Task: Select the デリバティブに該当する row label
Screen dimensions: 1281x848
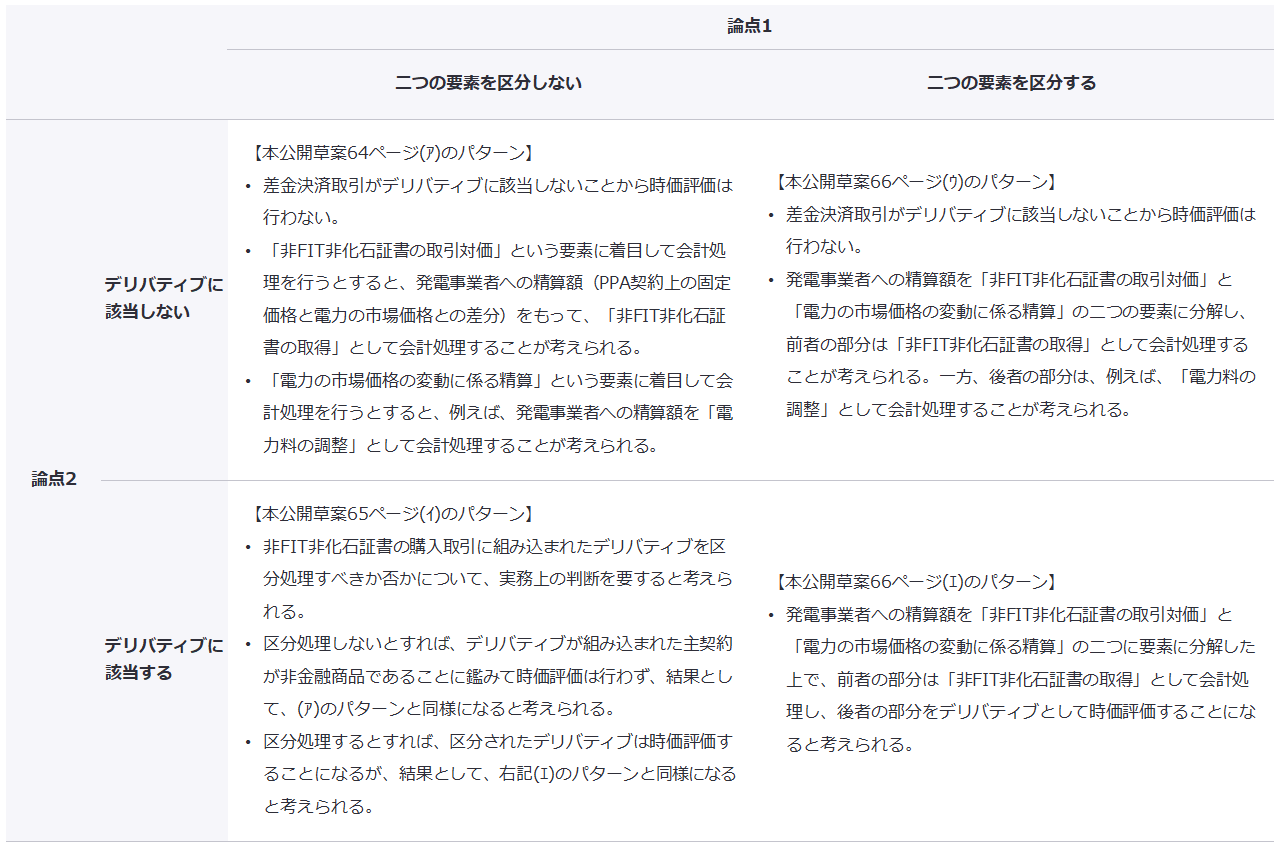Action: pyautogui.click(x=163, y=659)
